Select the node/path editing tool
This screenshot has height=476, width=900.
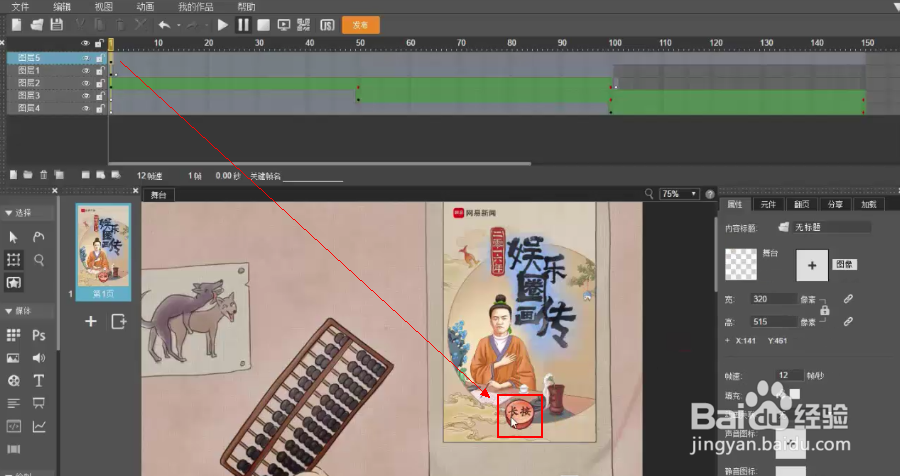[x=38, y=237]
